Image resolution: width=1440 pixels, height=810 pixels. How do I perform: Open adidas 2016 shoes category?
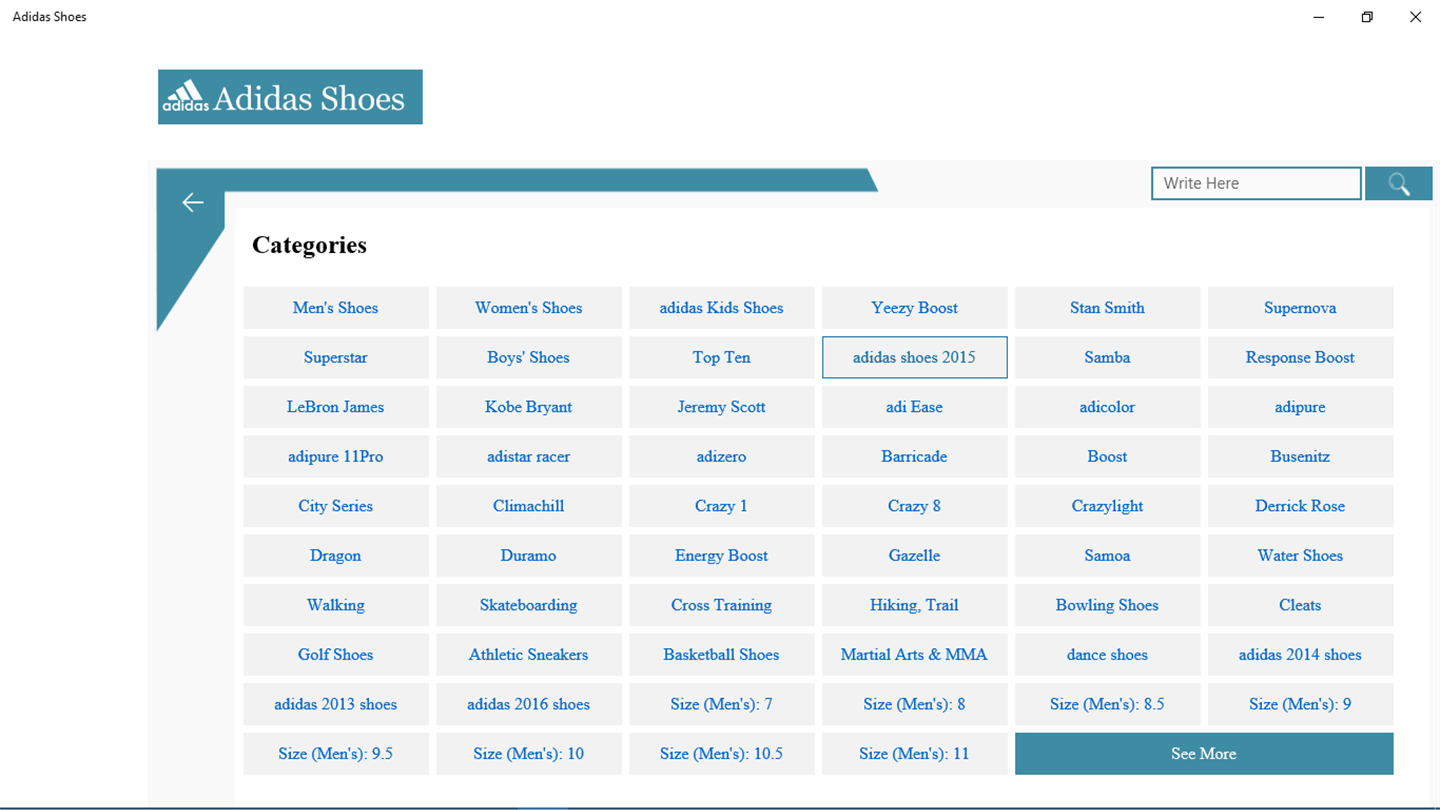(x=529, y=704)
